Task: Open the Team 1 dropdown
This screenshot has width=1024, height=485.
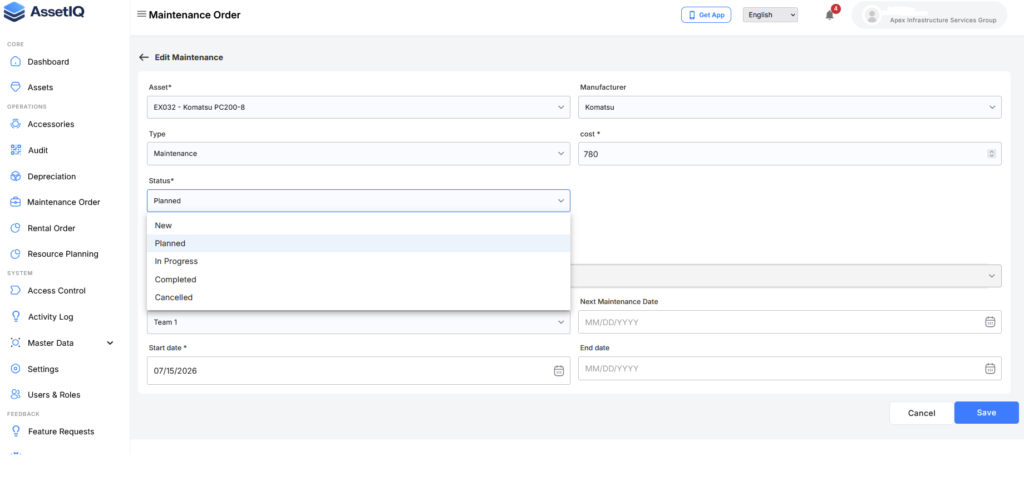Action: pyautogui.click(x=359, y=322)
